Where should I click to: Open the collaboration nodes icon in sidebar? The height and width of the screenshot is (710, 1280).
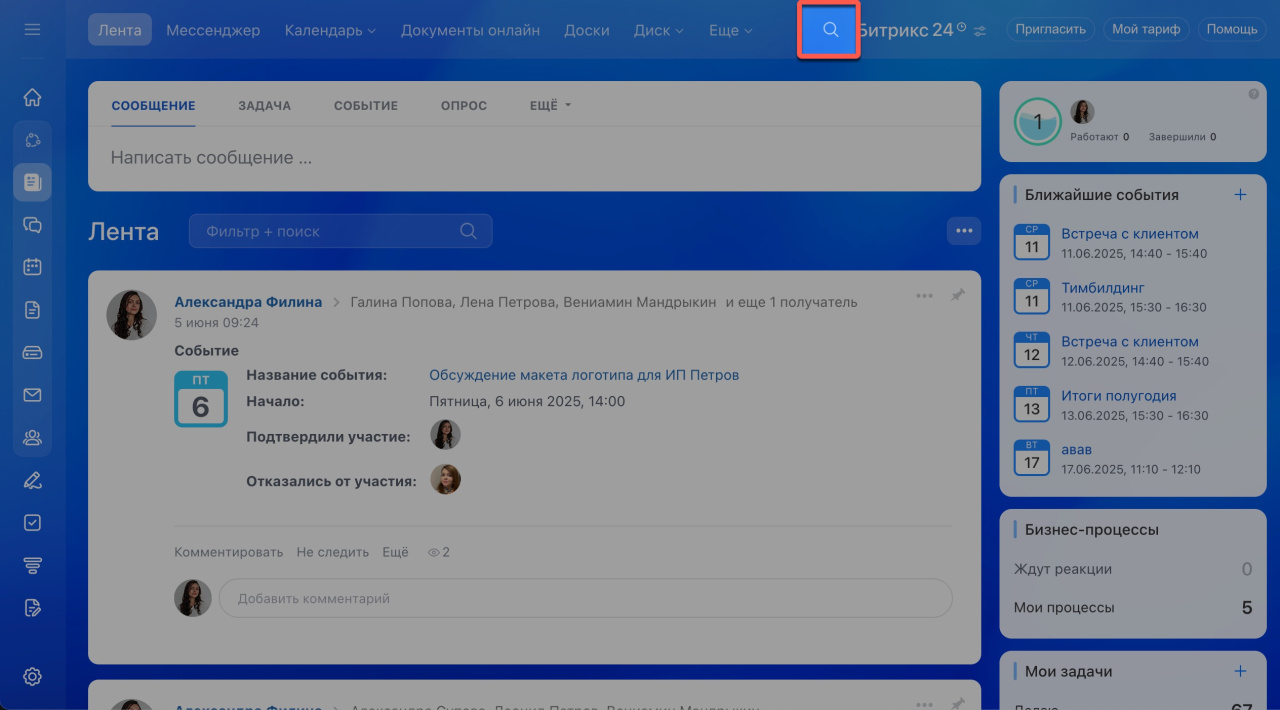(x=32, y=140)
